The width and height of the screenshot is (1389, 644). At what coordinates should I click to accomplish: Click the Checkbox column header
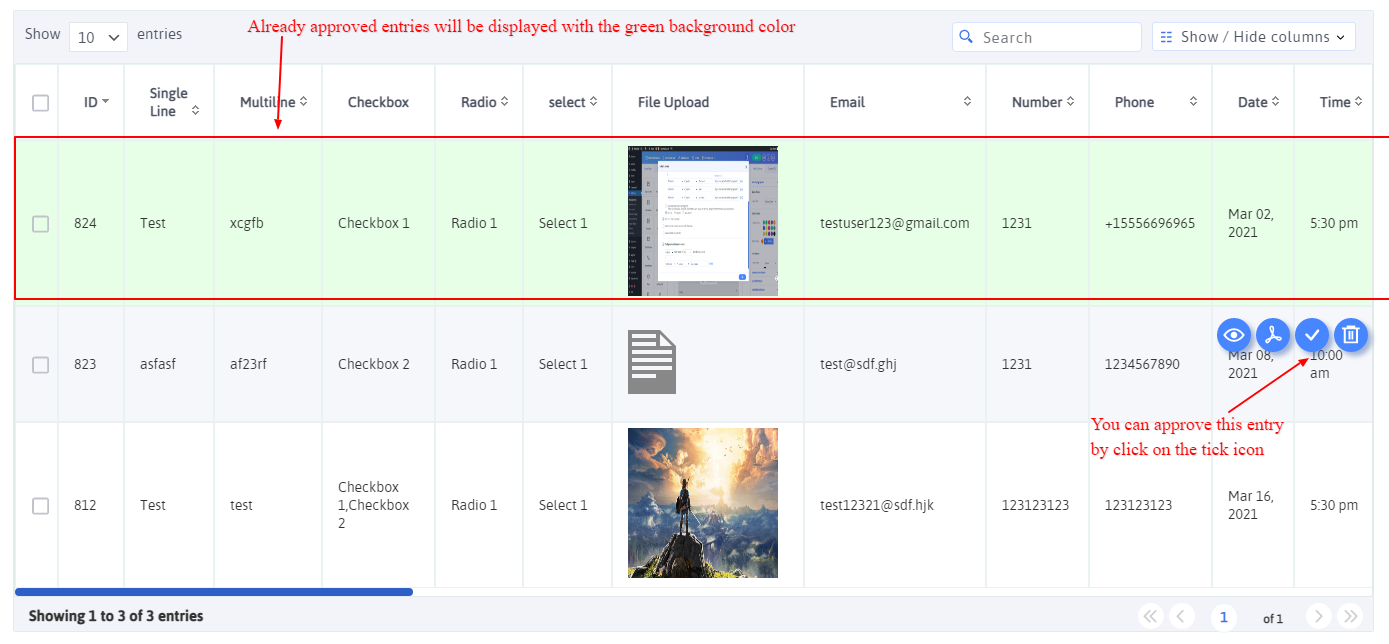[x=378, y=102]
